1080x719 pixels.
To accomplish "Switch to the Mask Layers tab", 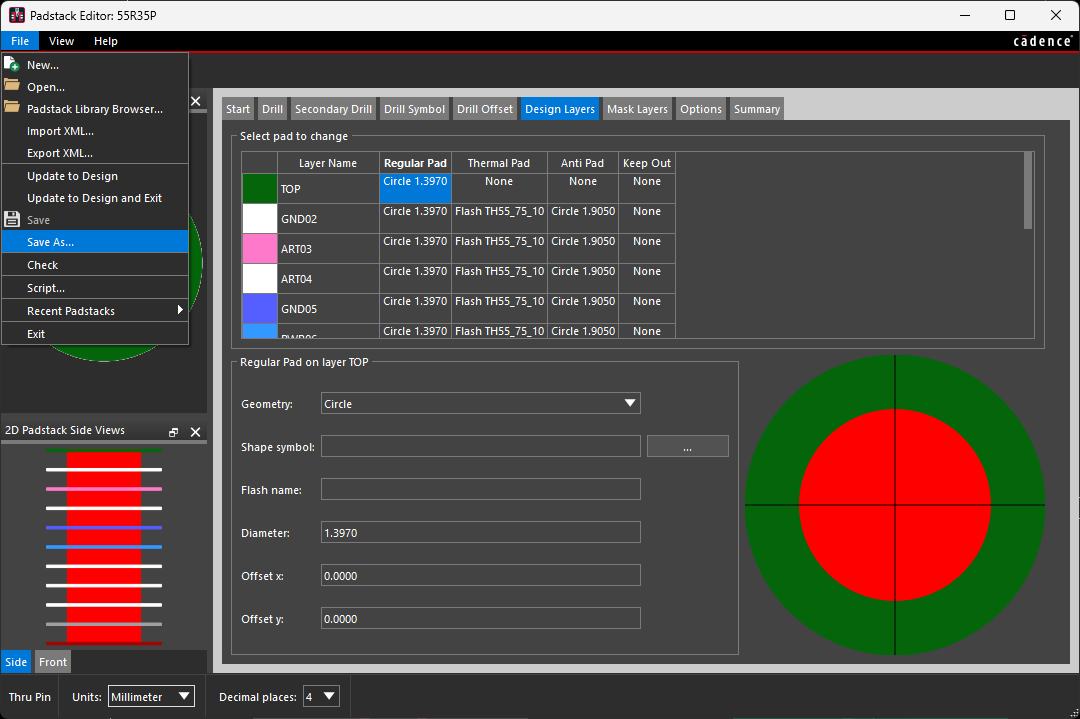I will (x=637, y=109).
